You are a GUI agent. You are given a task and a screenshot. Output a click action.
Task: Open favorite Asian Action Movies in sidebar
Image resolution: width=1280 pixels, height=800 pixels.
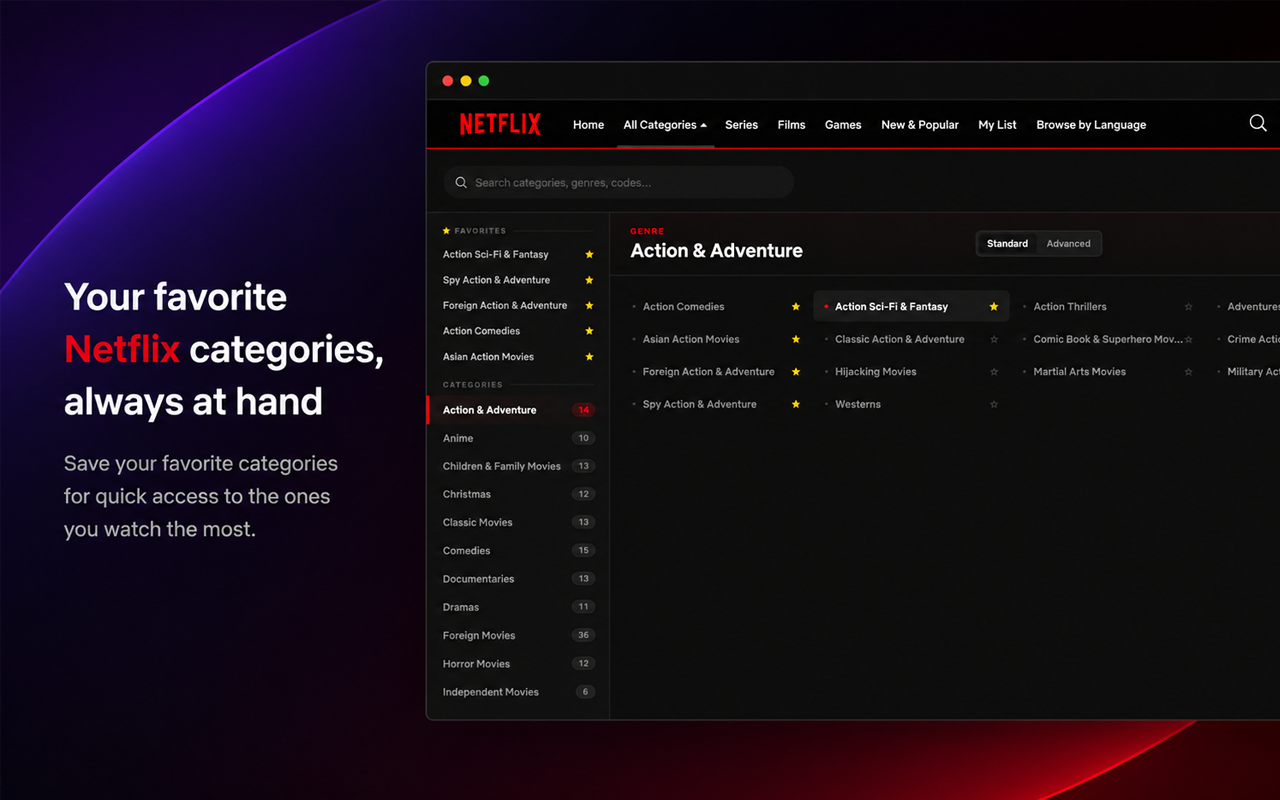[489, 357]
